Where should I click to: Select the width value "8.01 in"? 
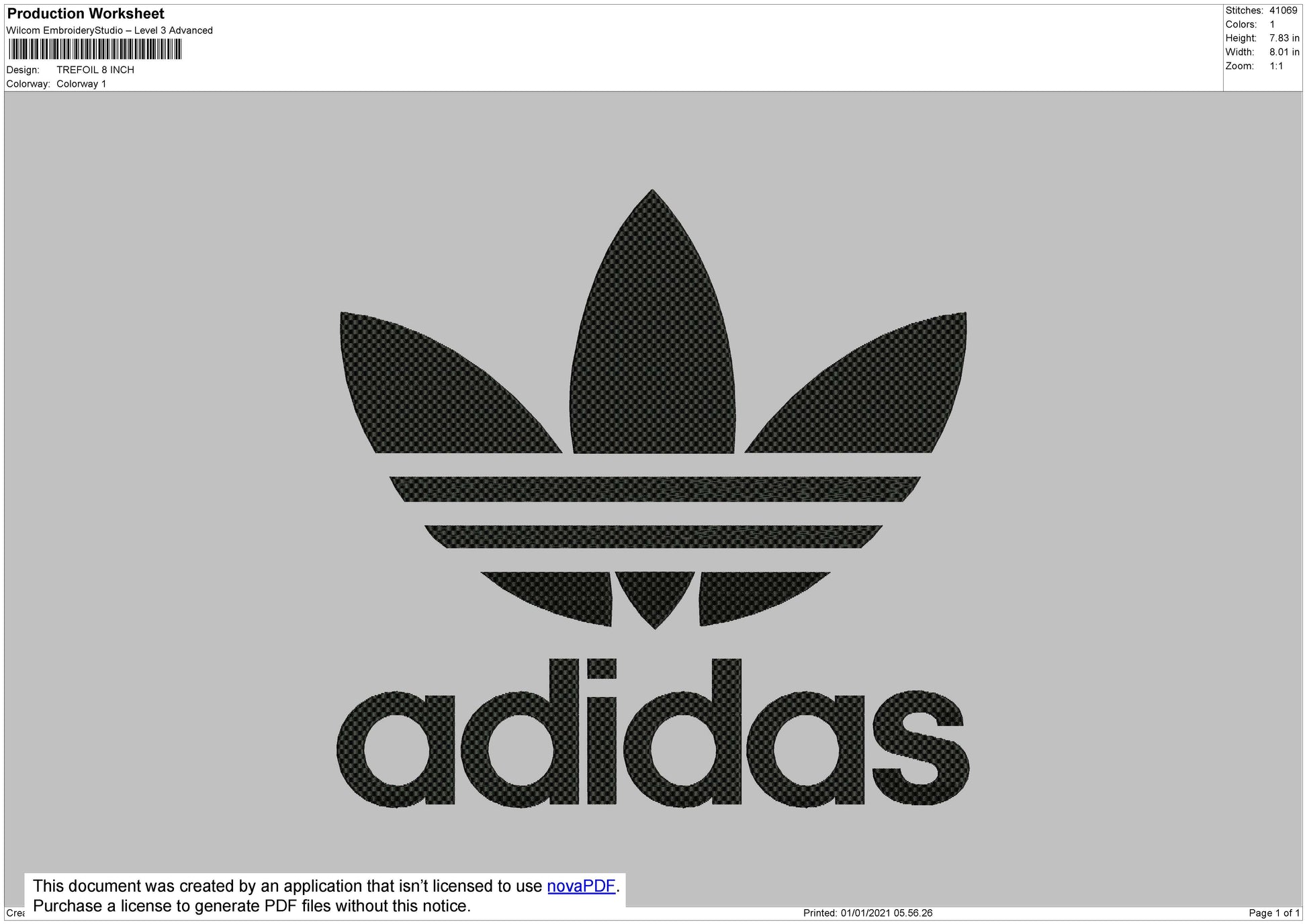[1284, 52]
